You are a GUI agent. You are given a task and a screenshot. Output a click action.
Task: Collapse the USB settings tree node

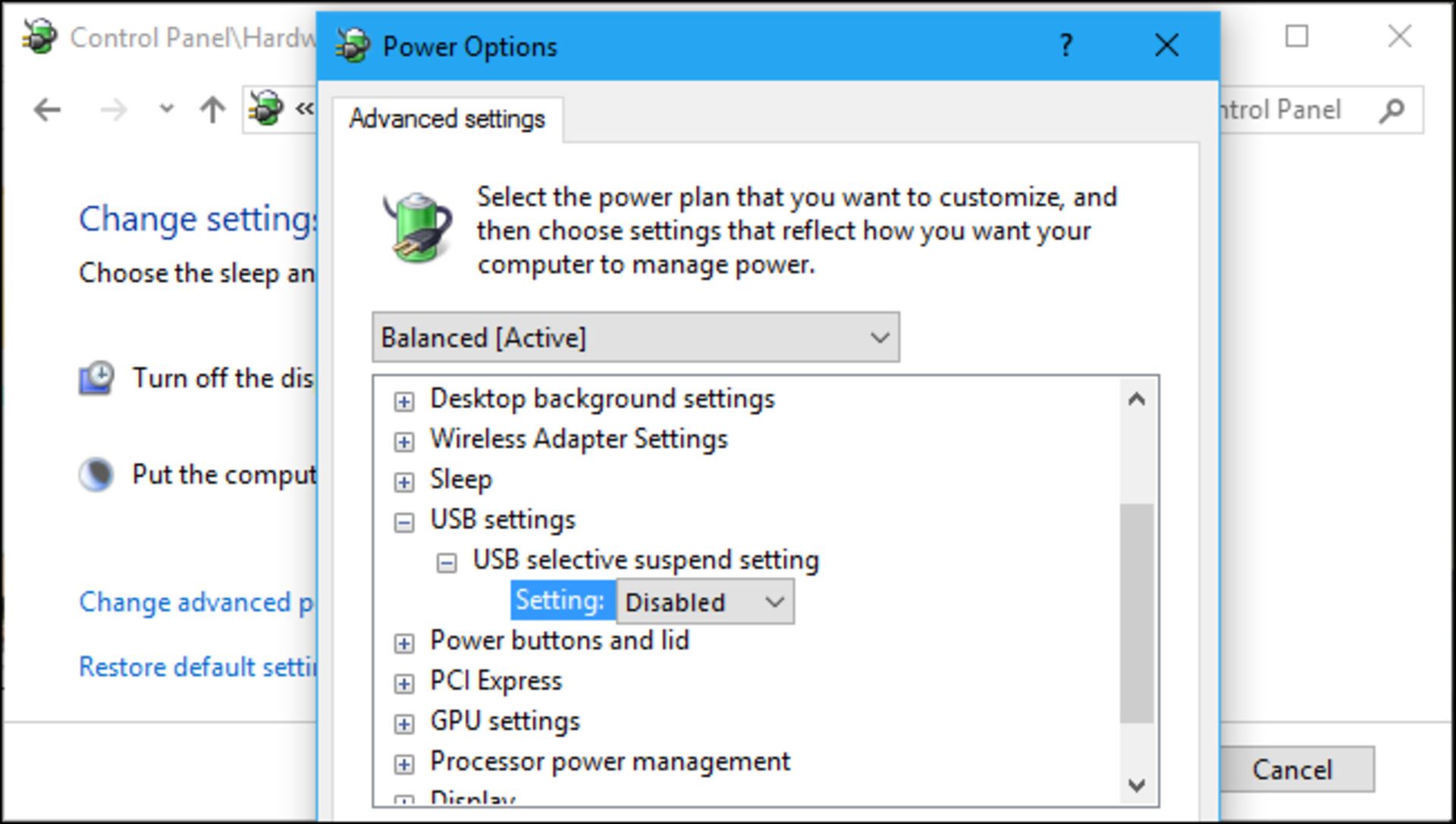click(x=404, y=522)
